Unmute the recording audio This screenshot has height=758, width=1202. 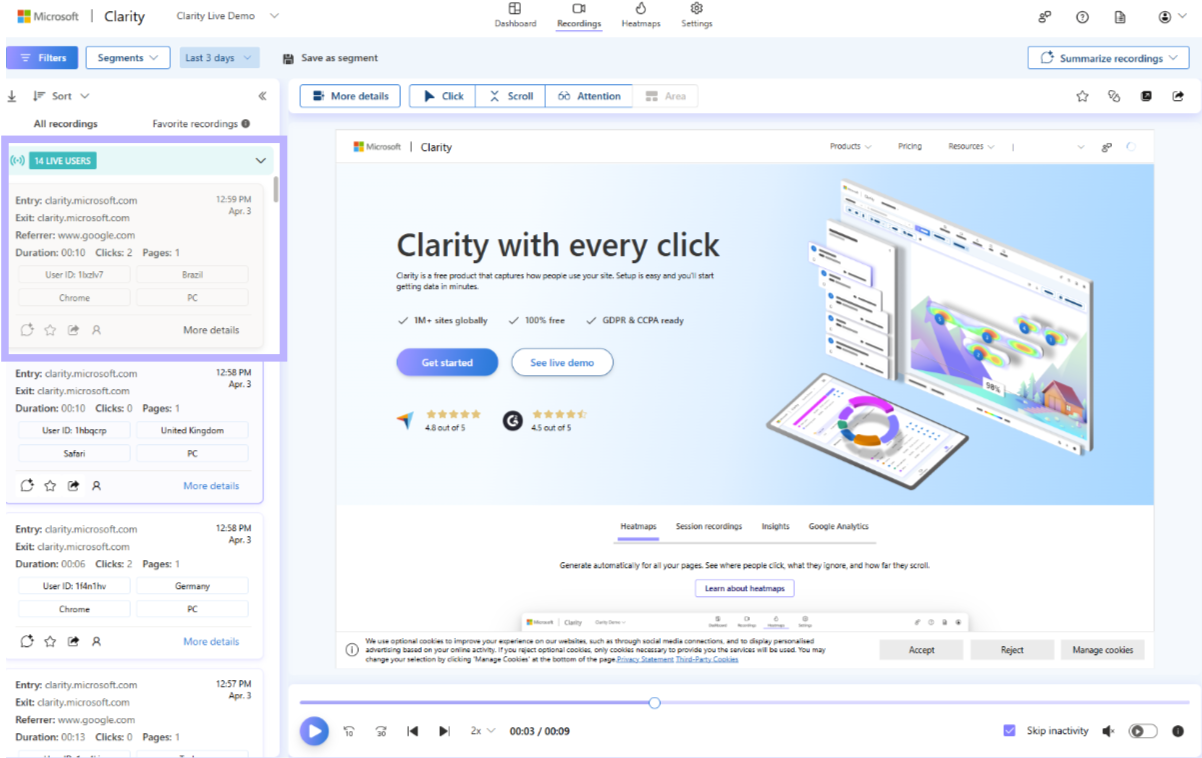[x=1108, y=731]
